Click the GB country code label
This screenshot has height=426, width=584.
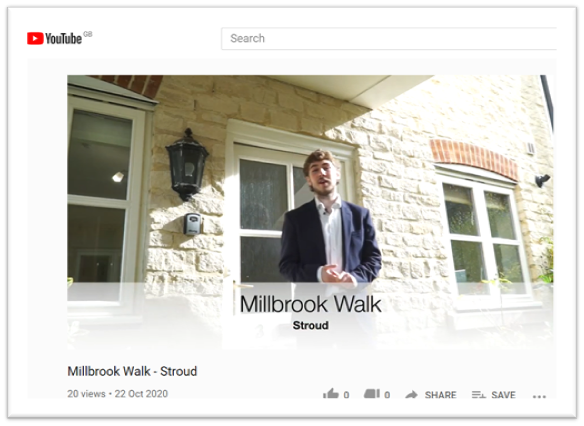click(88, 34)
